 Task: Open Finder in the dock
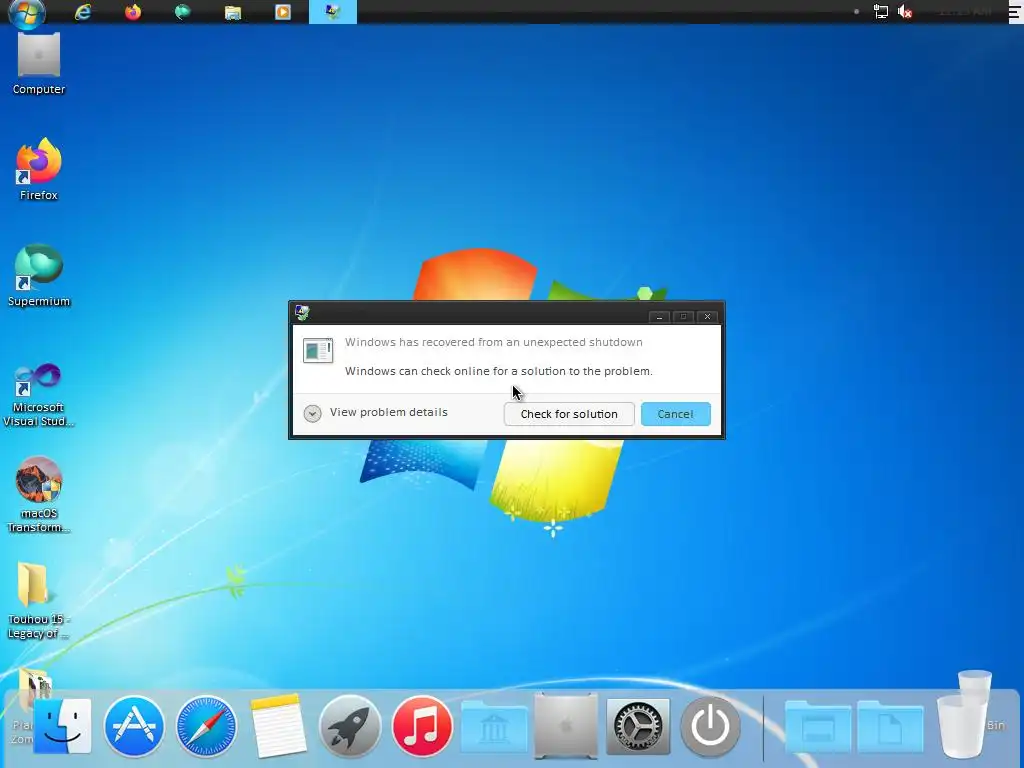pos(62,726)
